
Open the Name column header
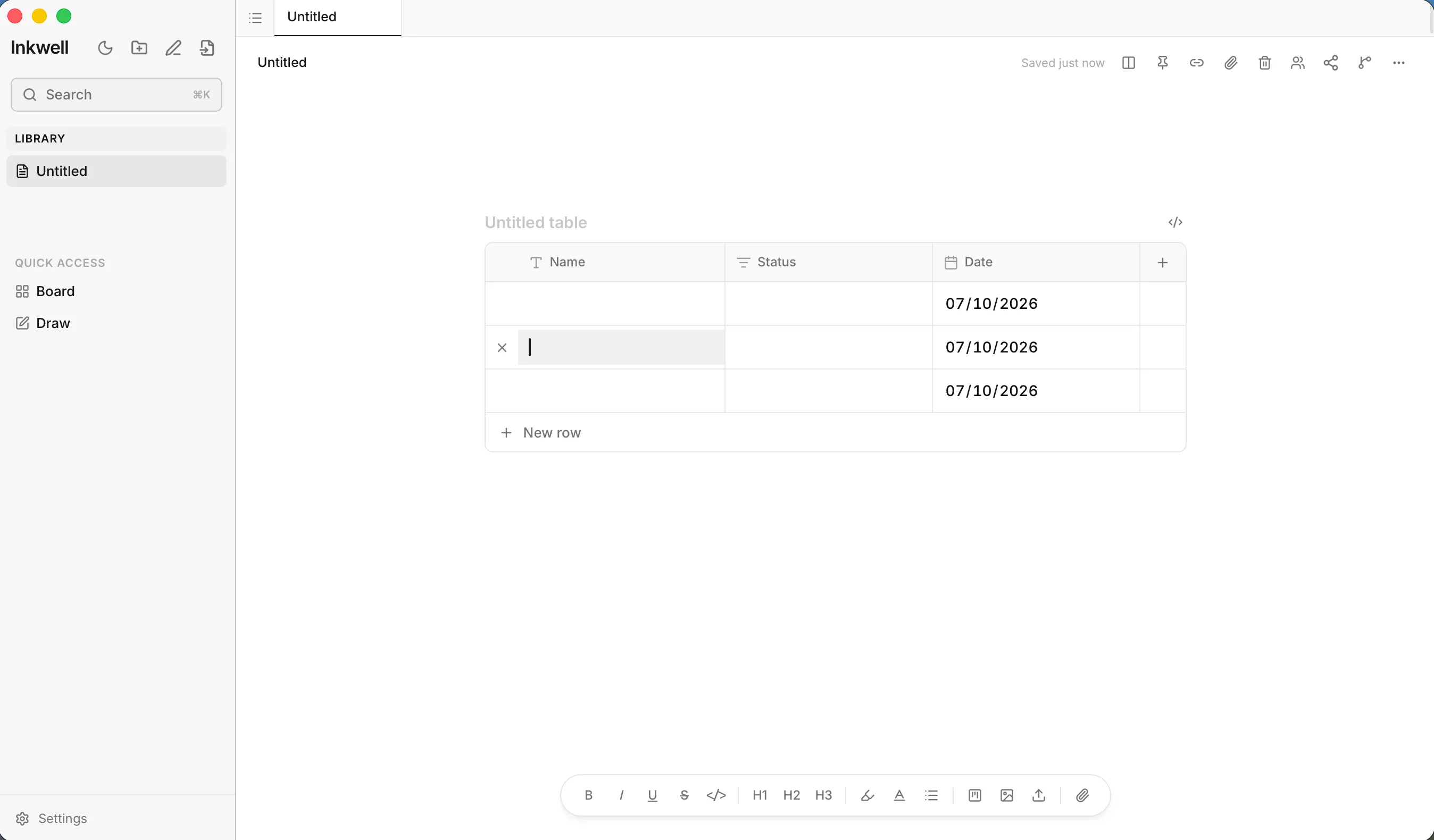click(x=605, y=262)
